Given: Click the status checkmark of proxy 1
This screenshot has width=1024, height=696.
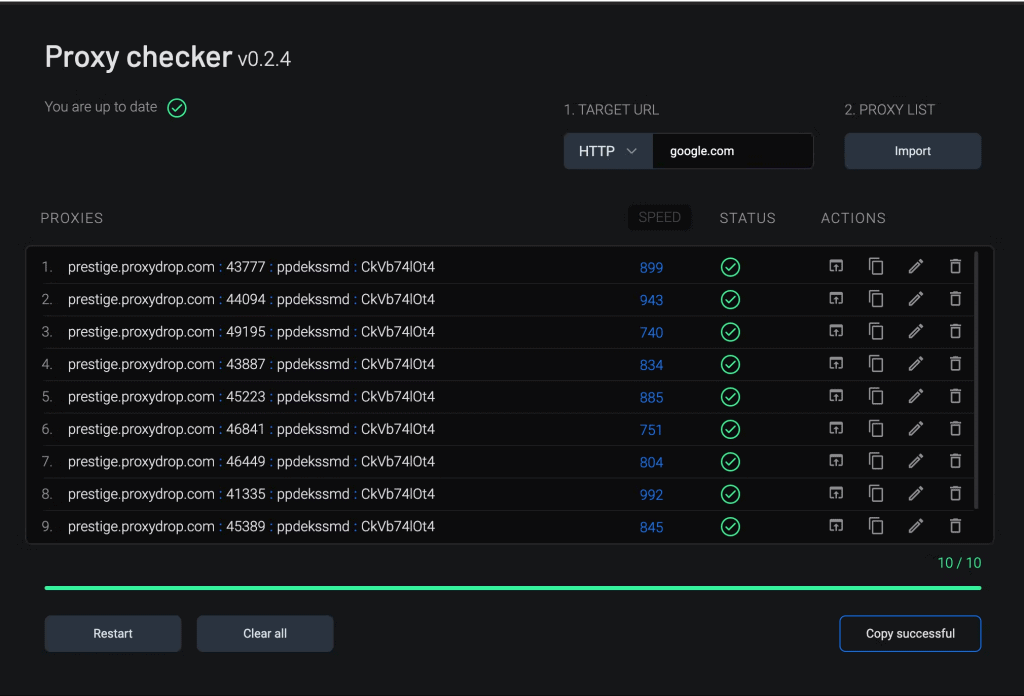Looking at the screenshot, I should [730, 266].
